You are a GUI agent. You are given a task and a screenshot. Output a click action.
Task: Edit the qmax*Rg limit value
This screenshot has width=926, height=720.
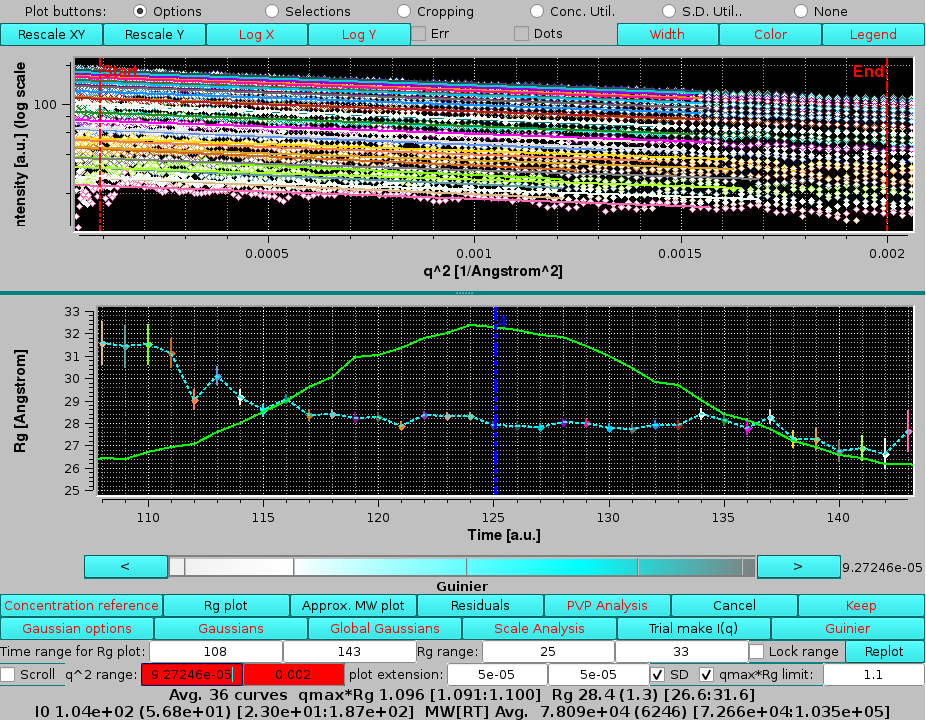click(871, 674)
